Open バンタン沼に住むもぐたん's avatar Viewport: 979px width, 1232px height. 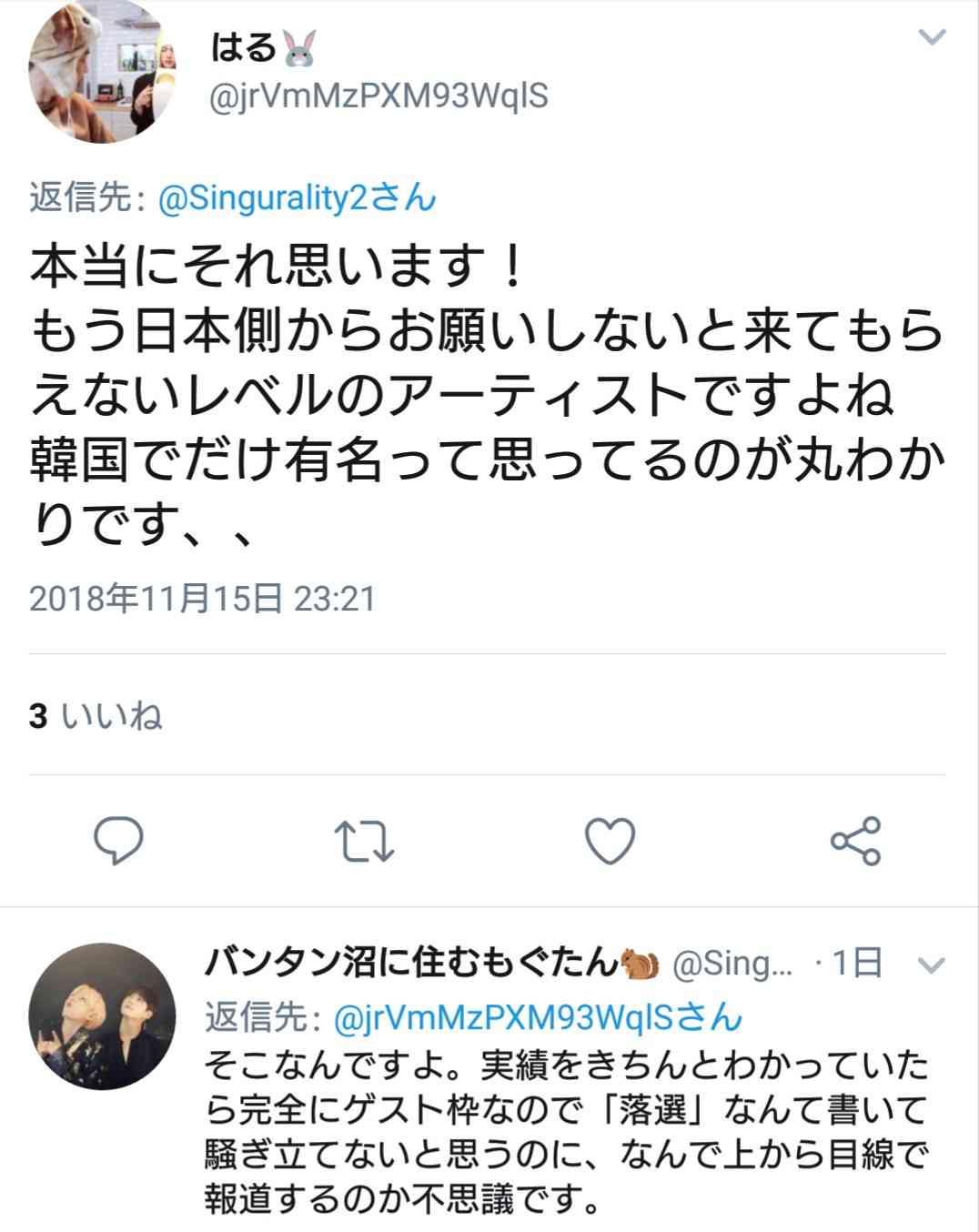point(103,1016)
